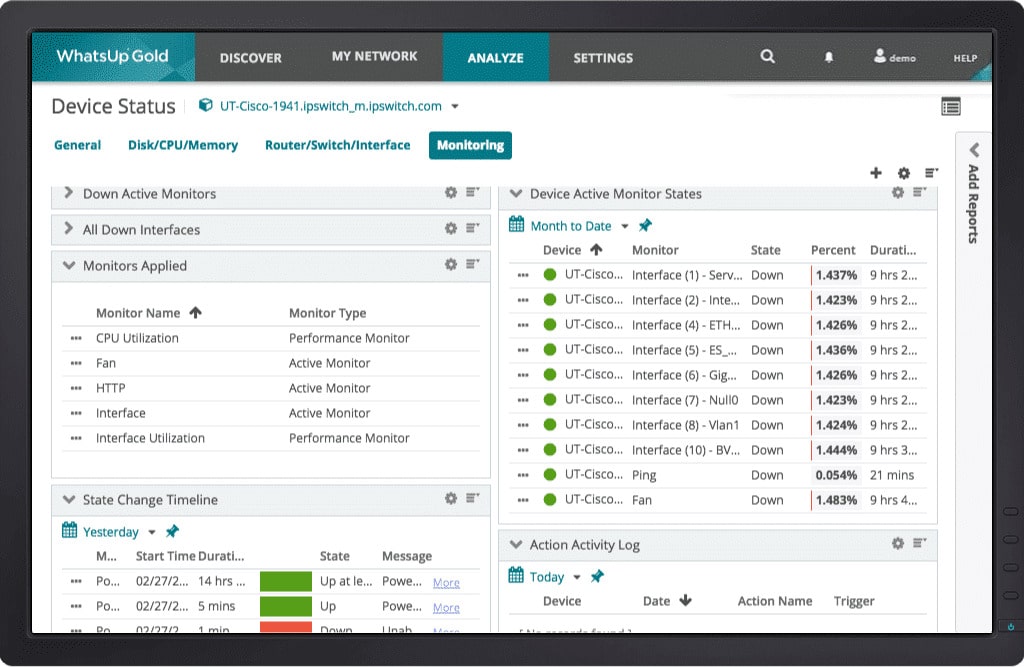Collapse the Monitors Applied panel
1024x667 pixels.
click(x=67, y=265)
